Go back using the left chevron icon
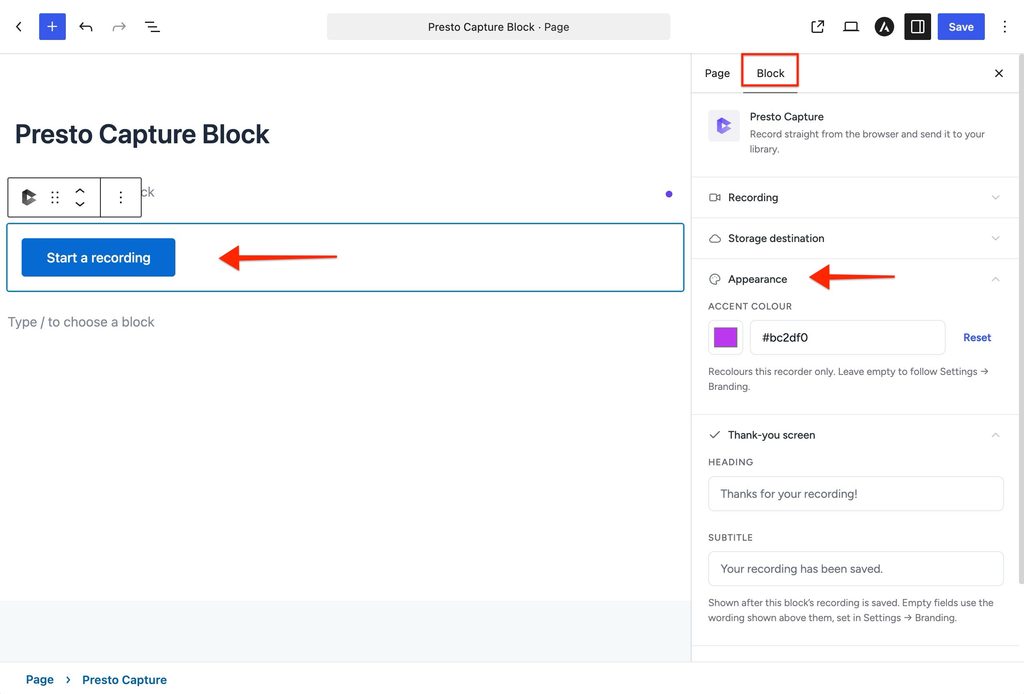 [19, 27]
